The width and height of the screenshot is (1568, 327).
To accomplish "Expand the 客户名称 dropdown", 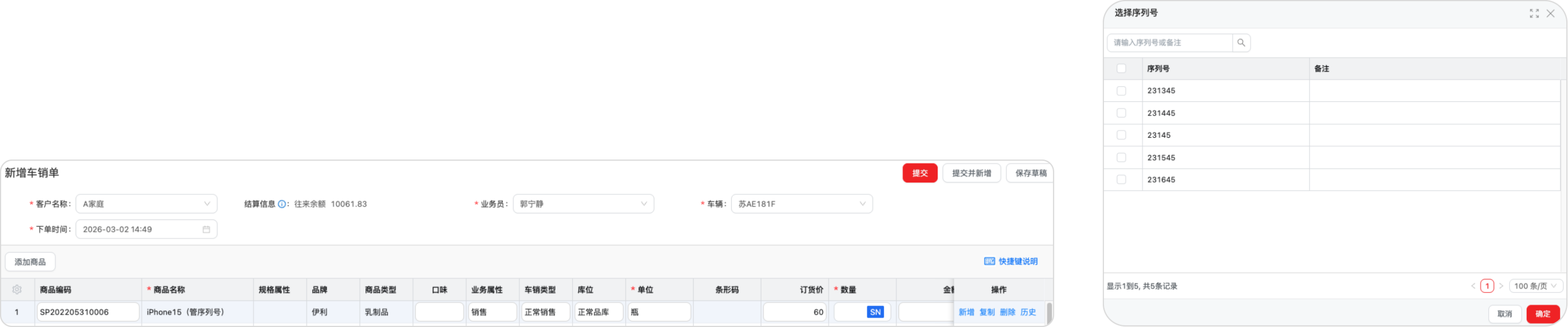I will click(x=146, y=204).
